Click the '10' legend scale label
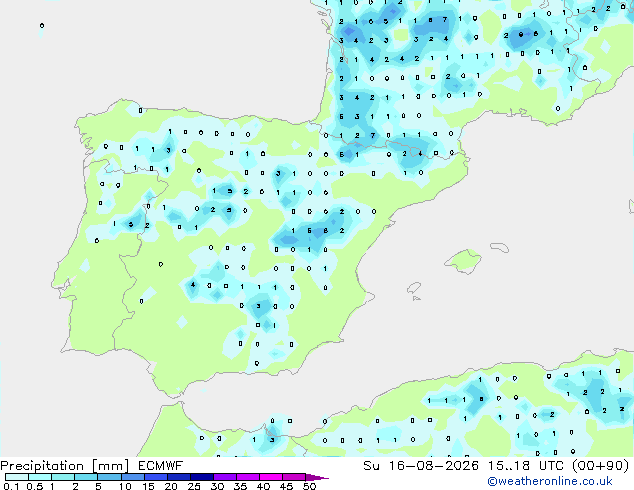The width and height of the screenshot is (634, 490). 125,486
